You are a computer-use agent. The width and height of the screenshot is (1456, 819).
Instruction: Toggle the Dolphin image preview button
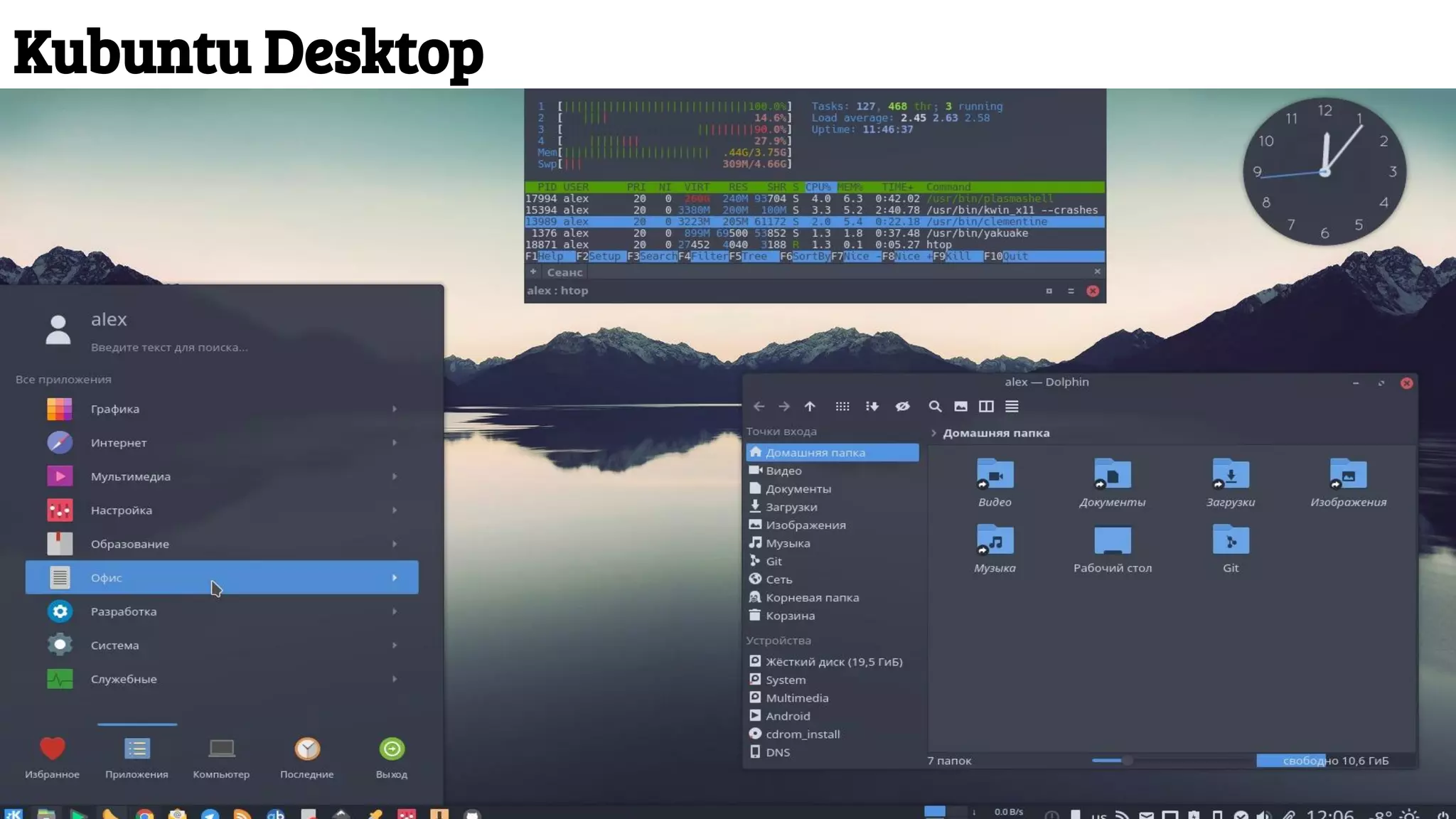tap(960, 407)
